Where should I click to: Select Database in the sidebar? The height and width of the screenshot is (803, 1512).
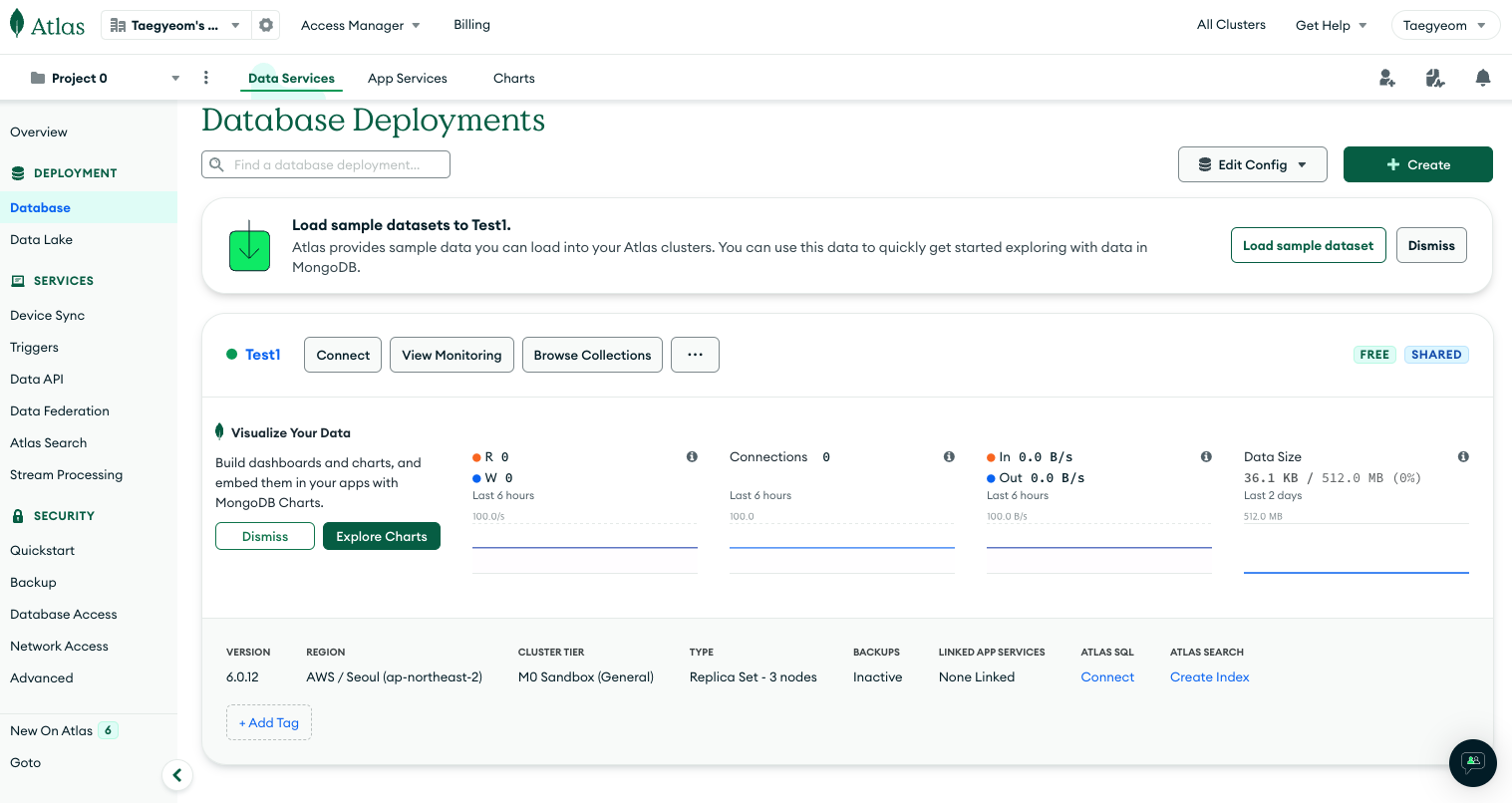pyautogui.click(x=89, y=207)
